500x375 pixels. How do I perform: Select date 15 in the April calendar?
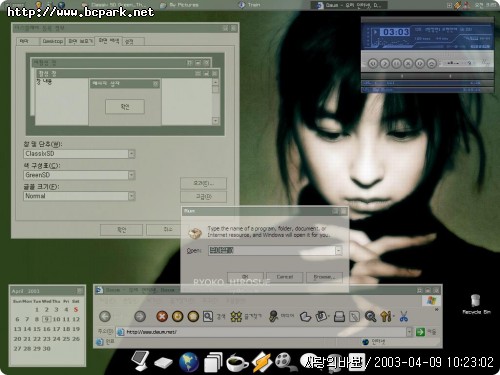(37, 329)
